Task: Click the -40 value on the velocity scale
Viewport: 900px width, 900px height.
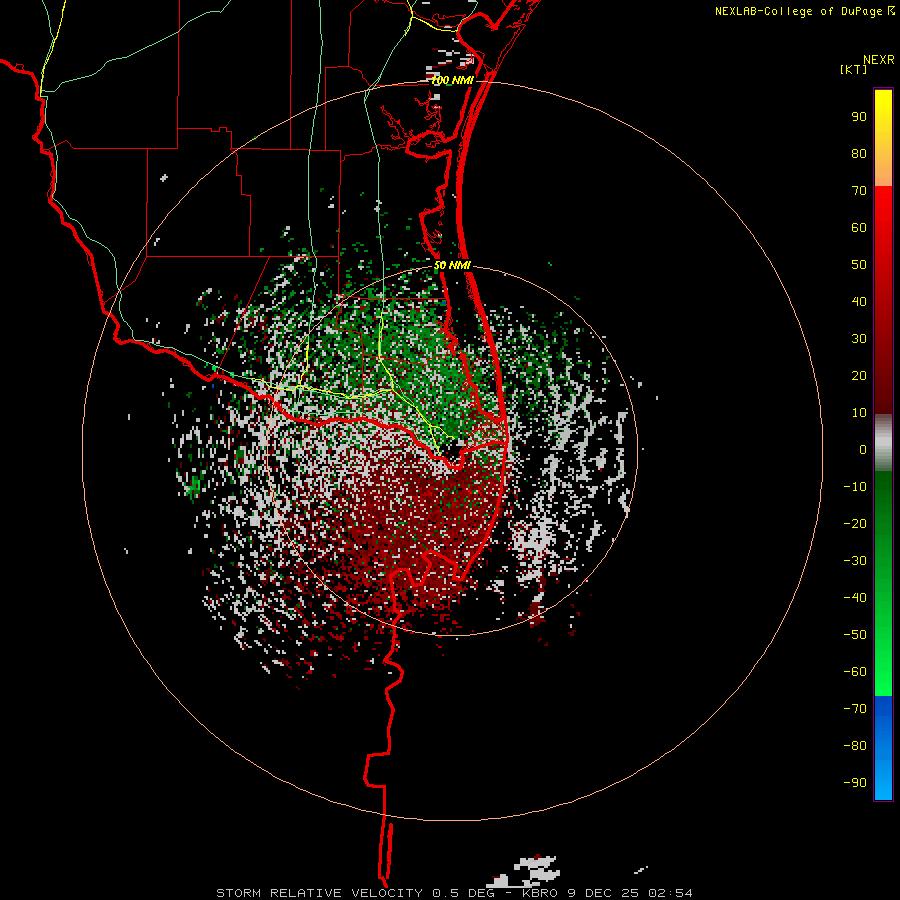Action: [855, 598]
